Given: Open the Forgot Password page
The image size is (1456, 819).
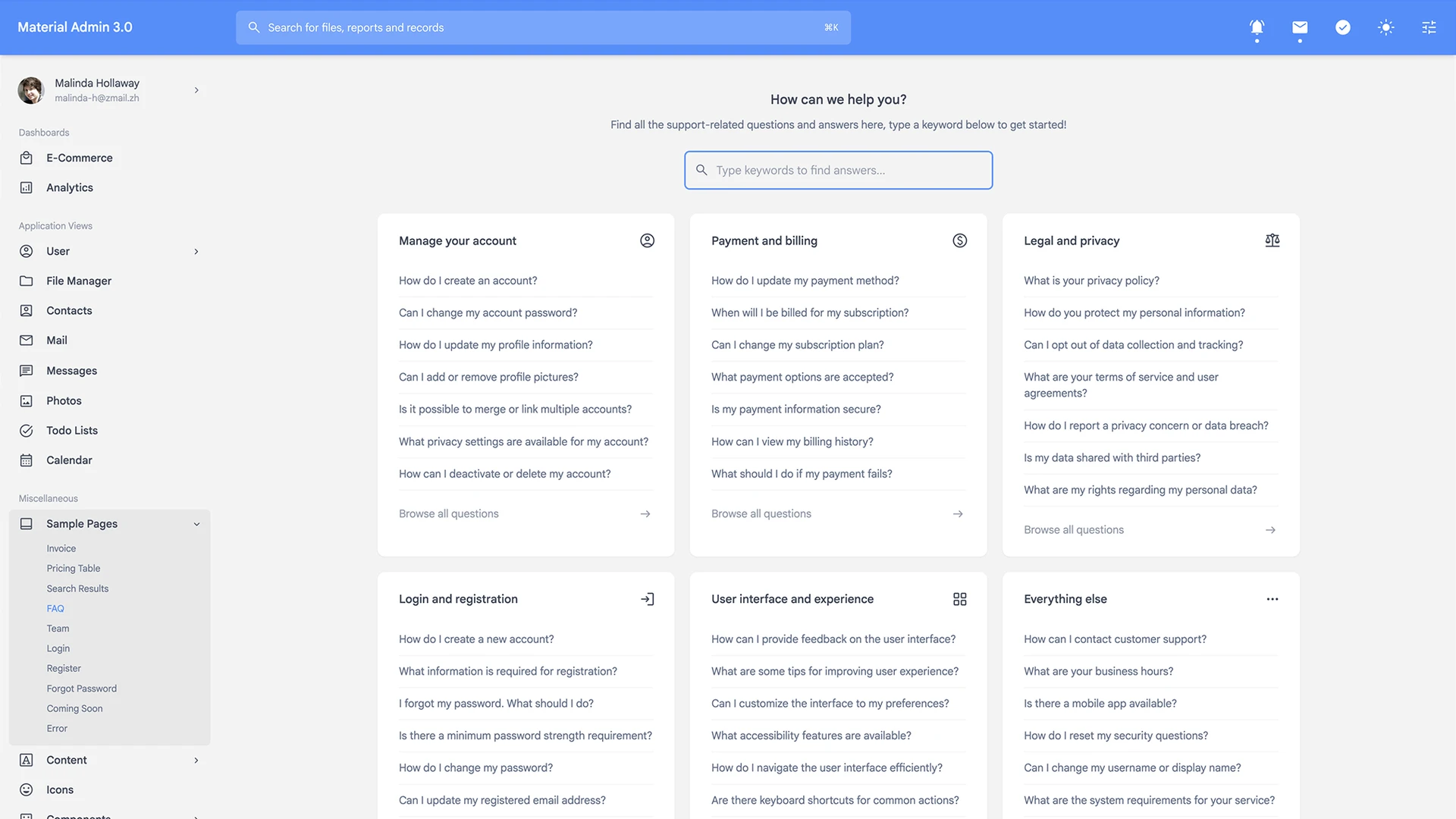Looking at the screenshot, I should pos(81,689).
